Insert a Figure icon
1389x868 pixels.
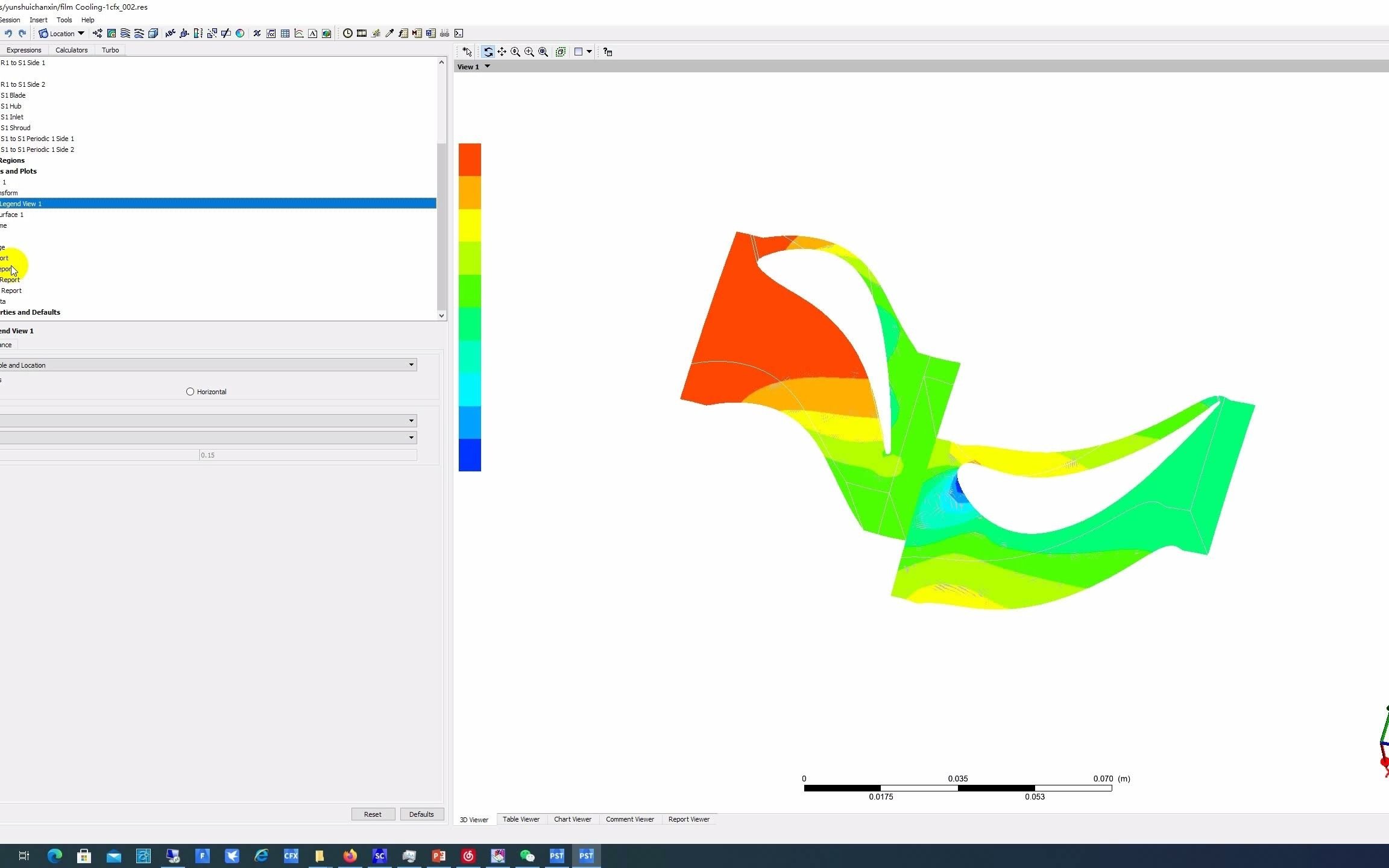[x=327, y=34]
